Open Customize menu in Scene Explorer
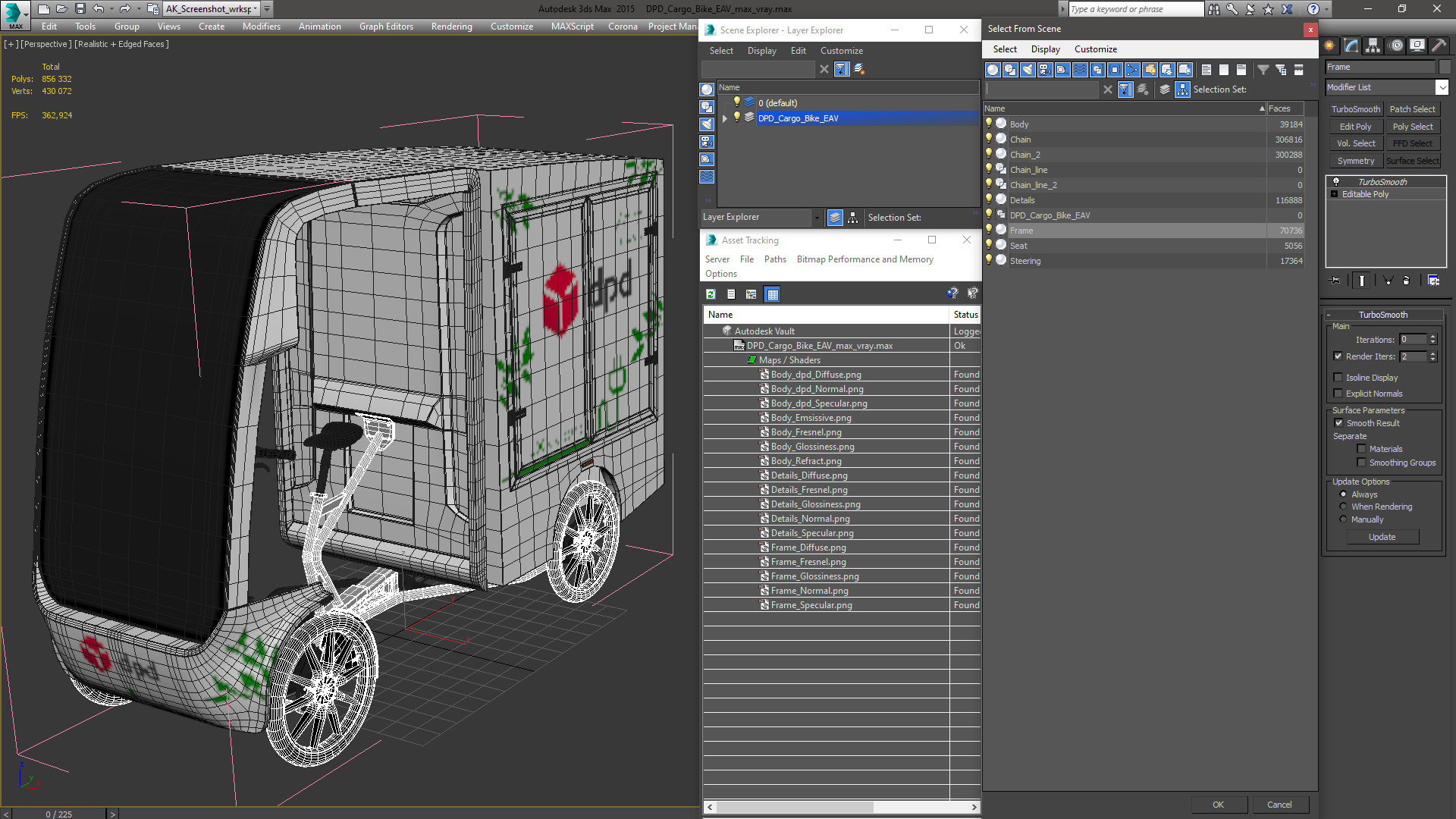1456x819 pixels. click(841, 51)
